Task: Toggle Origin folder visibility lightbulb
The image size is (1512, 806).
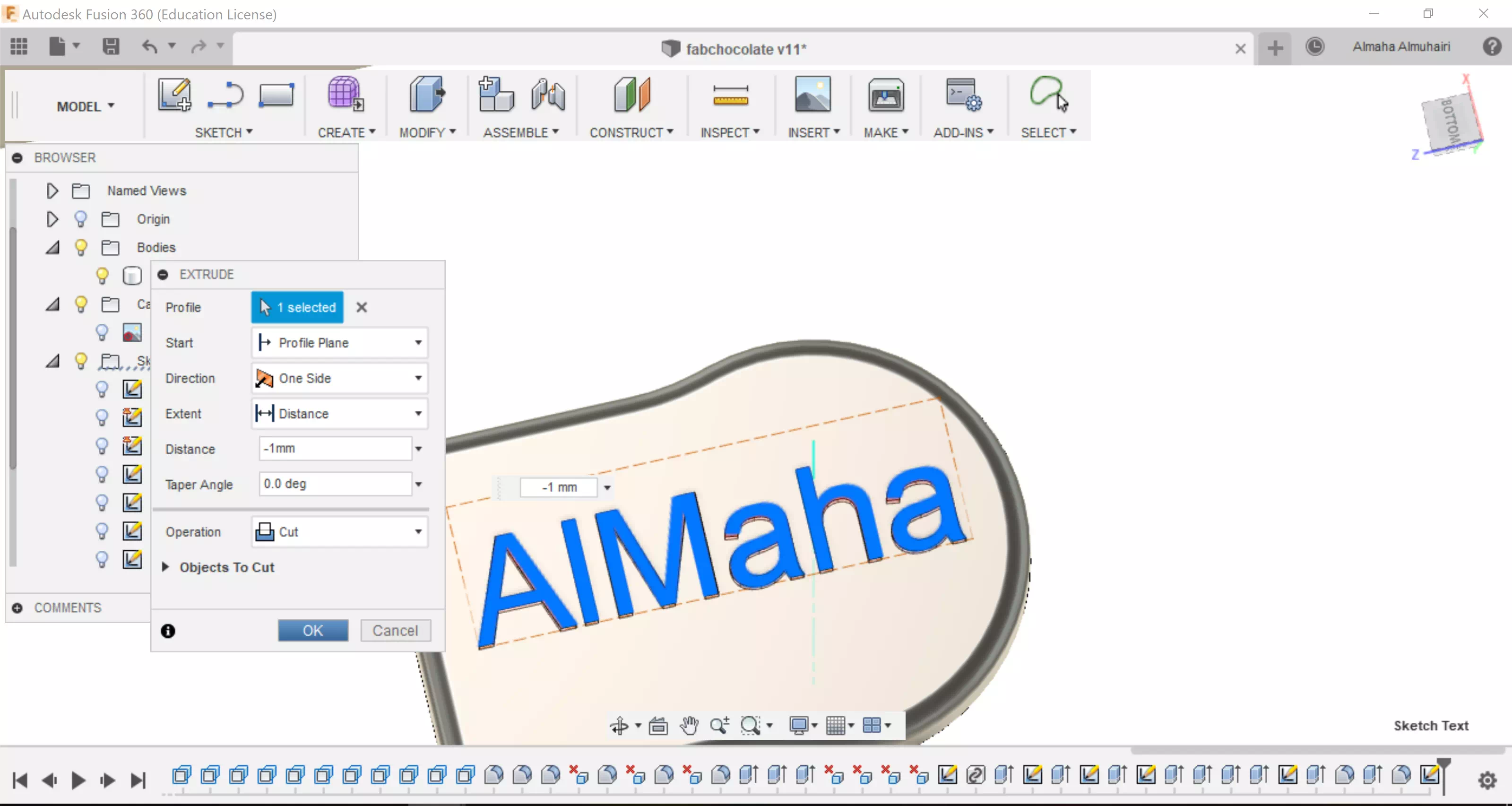Action: [x=81, y=219]
